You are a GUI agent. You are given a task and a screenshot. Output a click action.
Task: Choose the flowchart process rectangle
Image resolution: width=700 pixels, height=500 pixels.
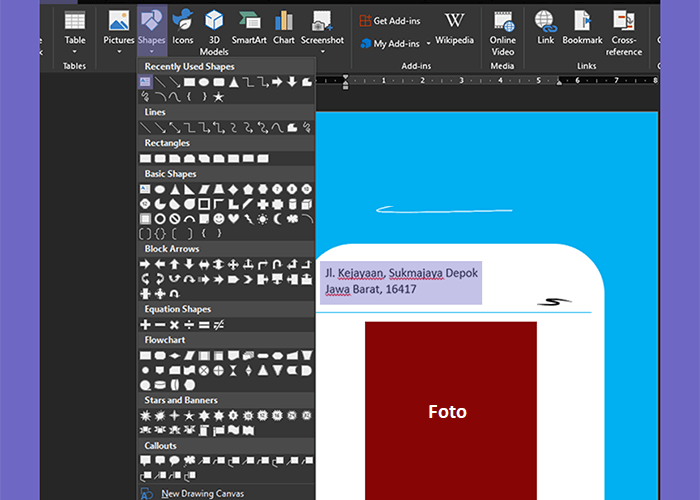click(x=145, y=356)
